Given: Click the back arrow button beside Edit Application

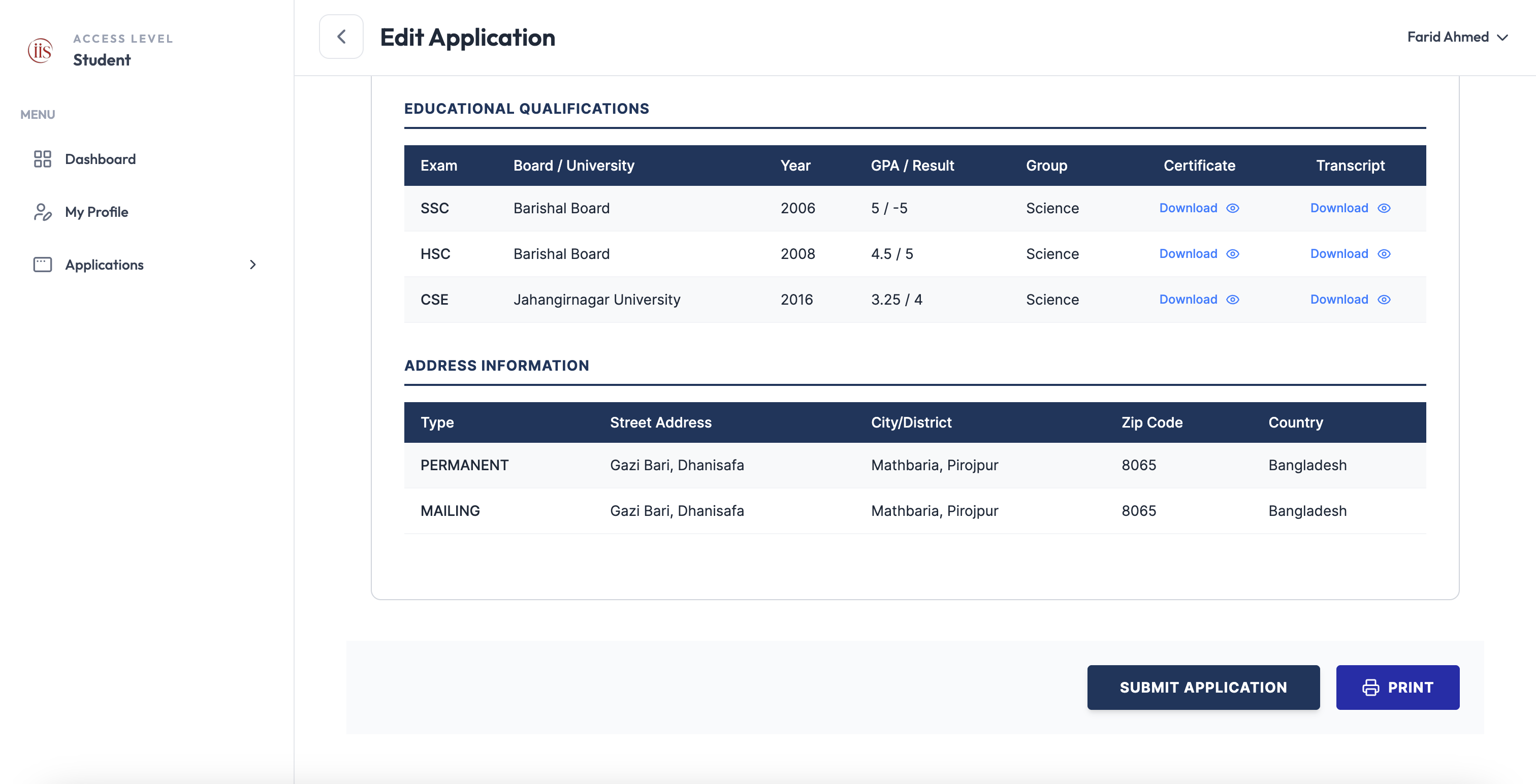Looking at the screenshot, I should click(341, 37).
